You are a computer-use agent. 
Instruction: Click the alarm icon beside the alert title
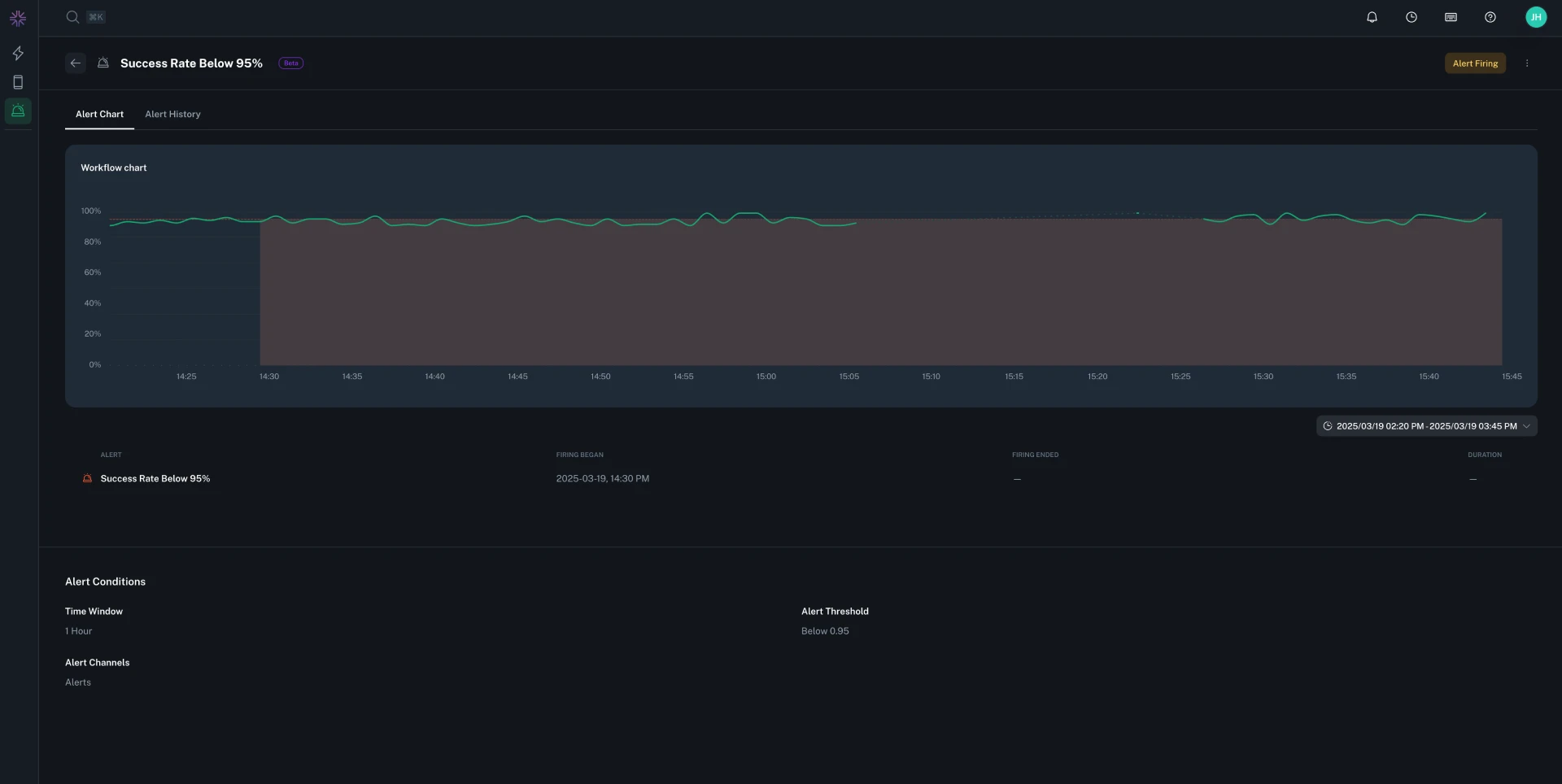click(103, 63)
